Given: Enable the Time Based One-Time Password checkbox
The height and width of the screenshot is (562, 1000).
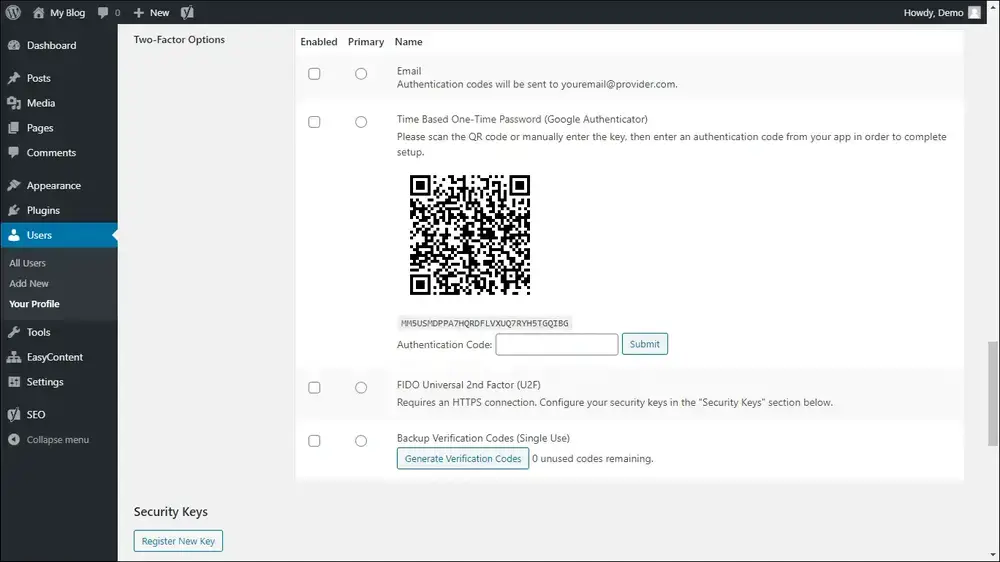Looking at the screenshot, I should 314,122.
